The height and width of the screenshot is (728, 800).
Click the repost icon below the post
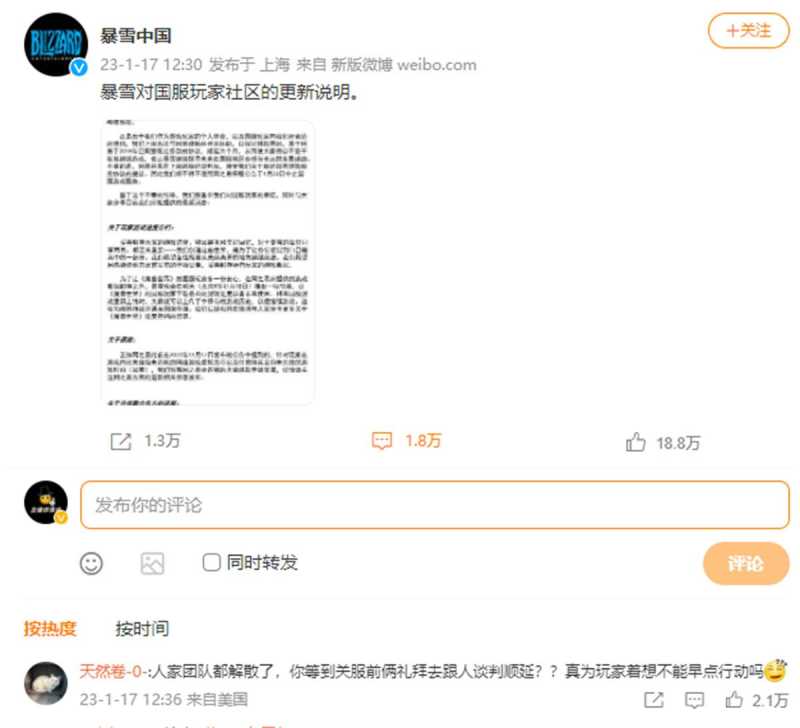[x=121, y=442]
